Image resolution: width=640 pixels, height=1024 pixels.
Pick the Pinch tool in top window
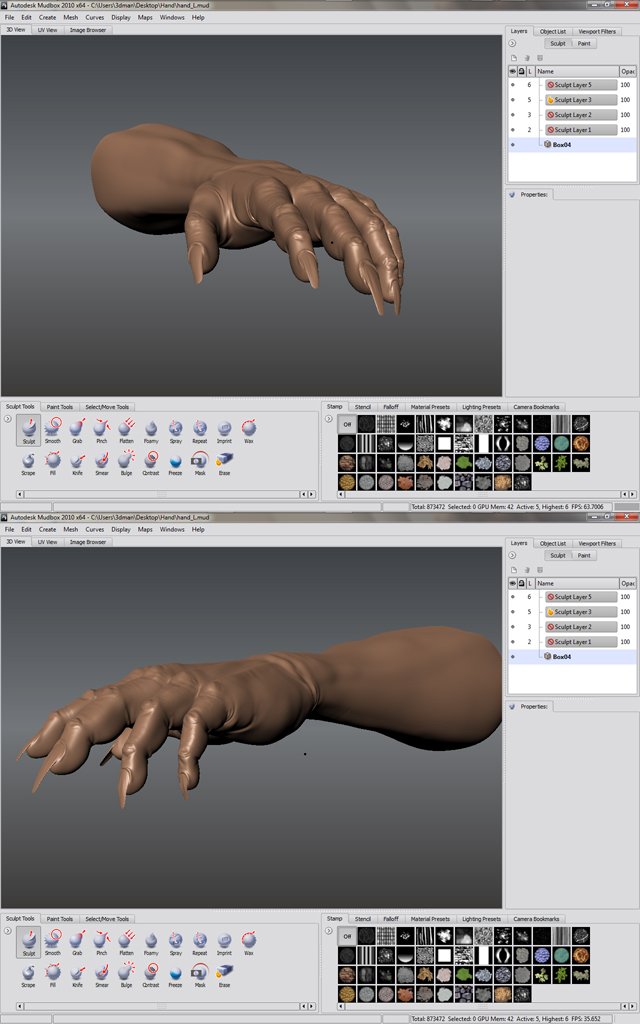[x=101, y=430]
